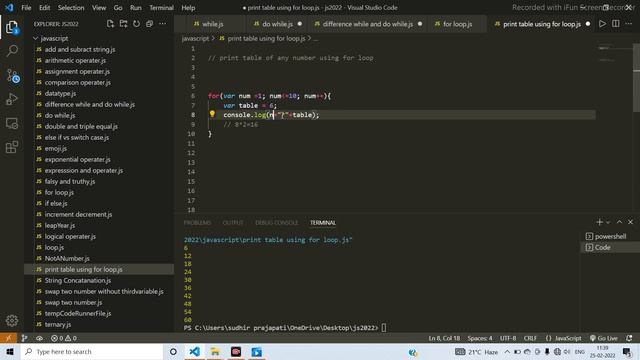Open NotANumber.js in Explorer
Screen dimensions: 640x360
67,258
